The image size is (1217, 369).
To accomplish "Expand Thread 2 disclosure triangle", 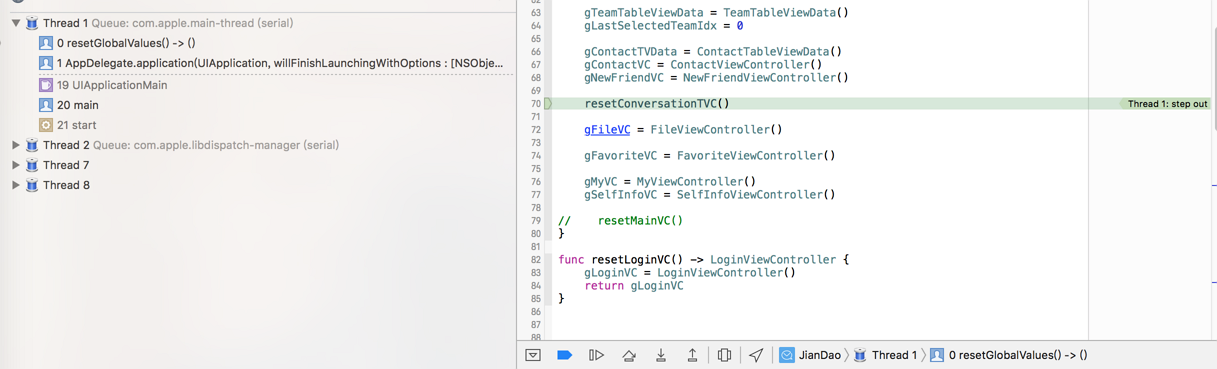I will coord(16,145).
